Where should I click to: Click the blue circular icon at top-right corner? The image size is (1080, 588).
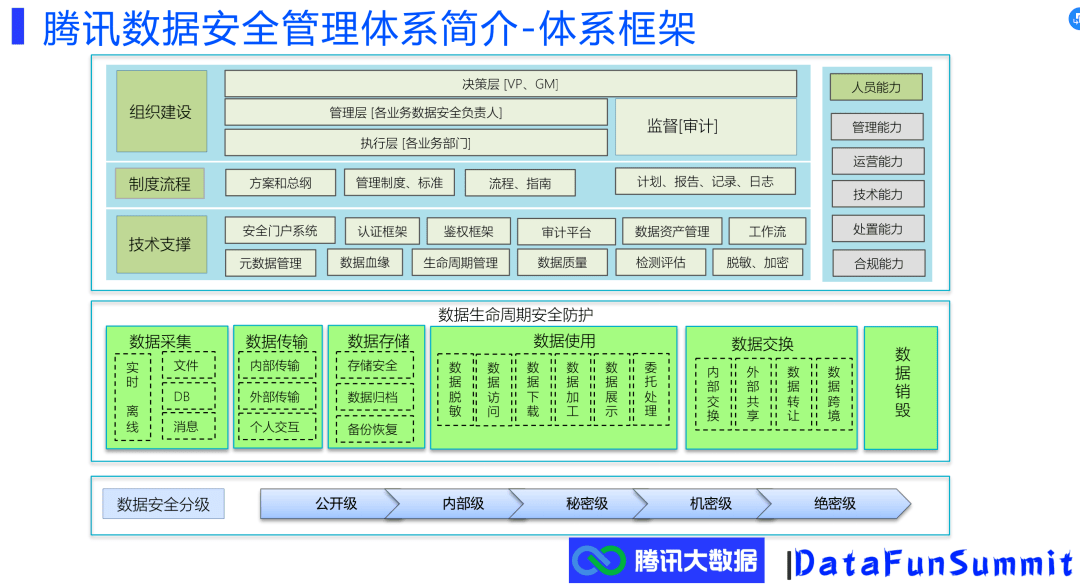(x=1073, y=19)
